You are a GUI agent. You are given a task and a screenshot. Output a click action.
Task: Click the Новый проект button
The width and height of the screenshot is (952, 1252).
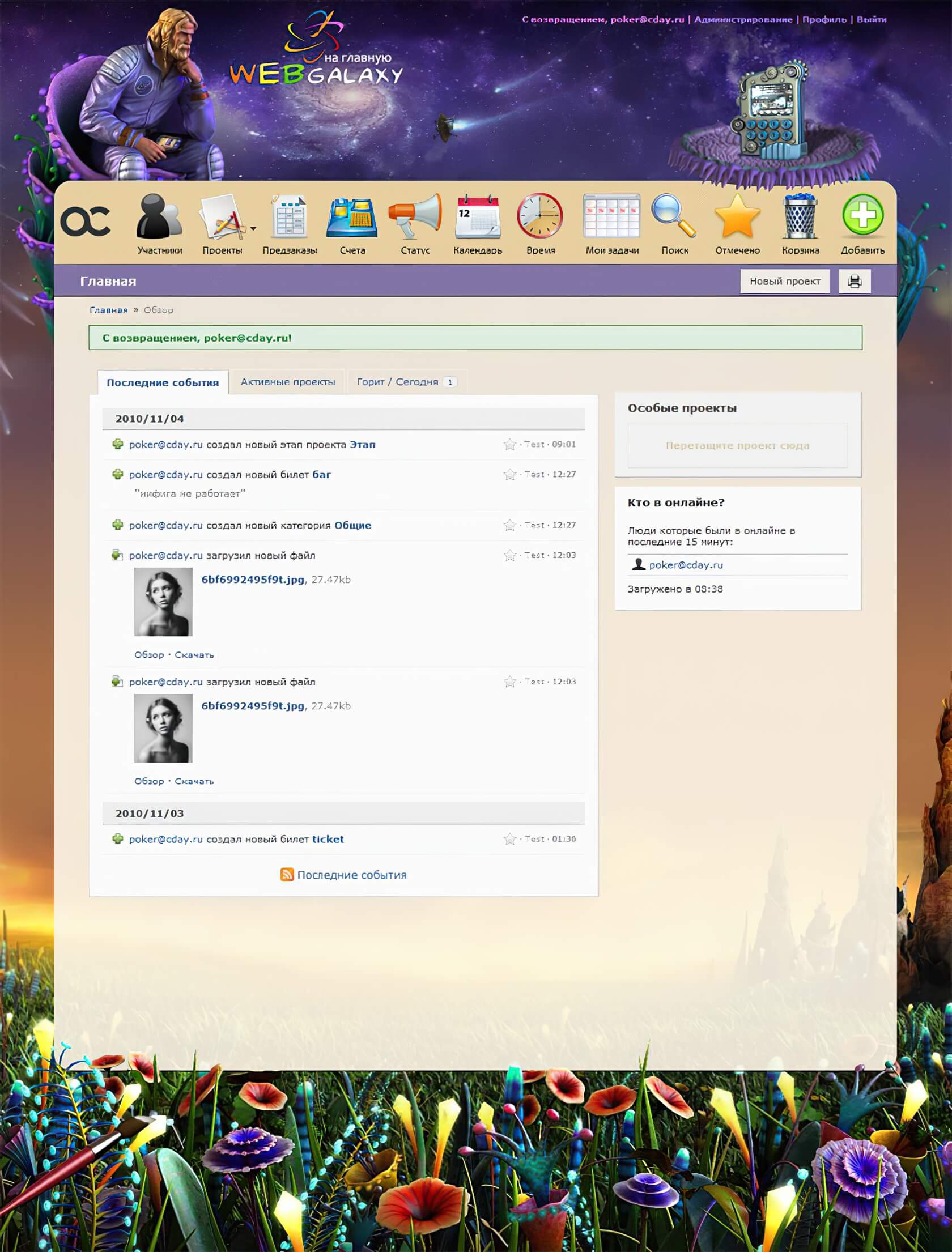(x=785, y=282)
